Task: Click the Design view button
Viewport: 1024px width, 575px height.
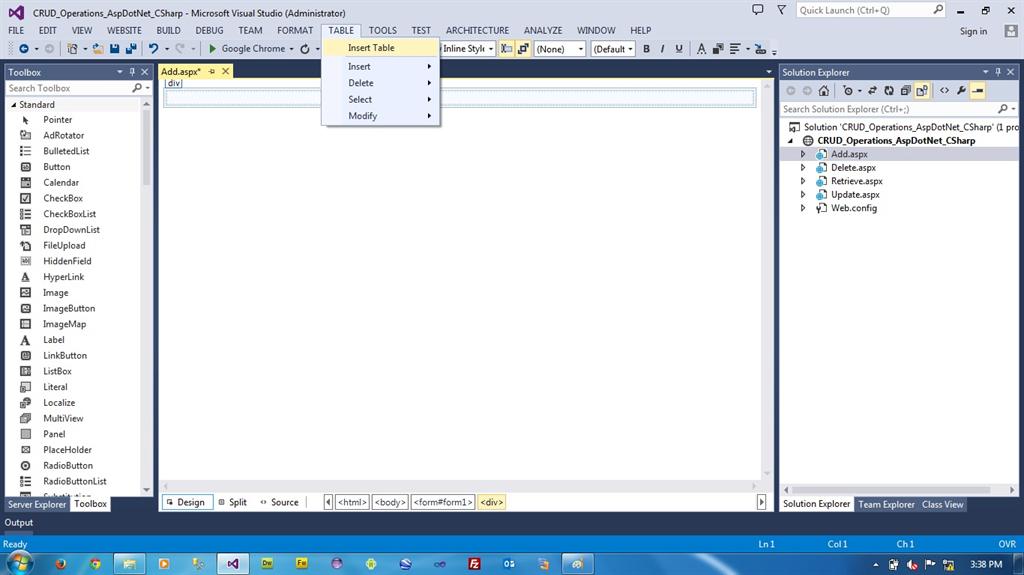Action: (186, 502)
